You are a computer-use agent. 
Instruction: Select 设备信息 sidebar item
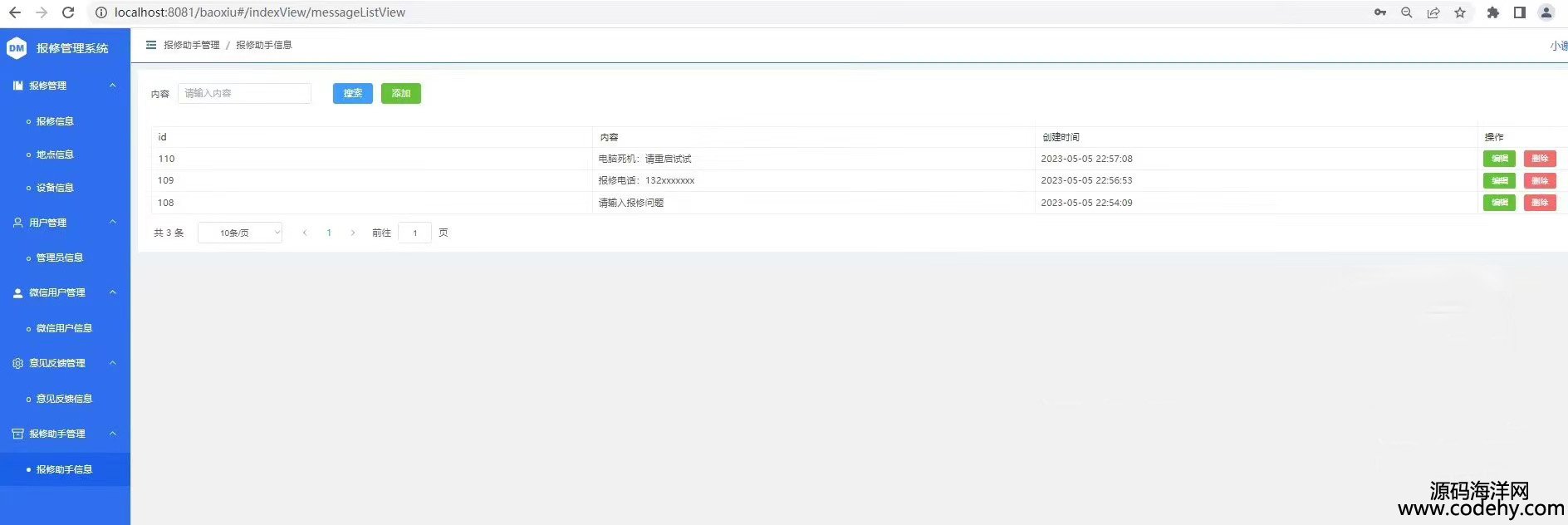[55, 188]
